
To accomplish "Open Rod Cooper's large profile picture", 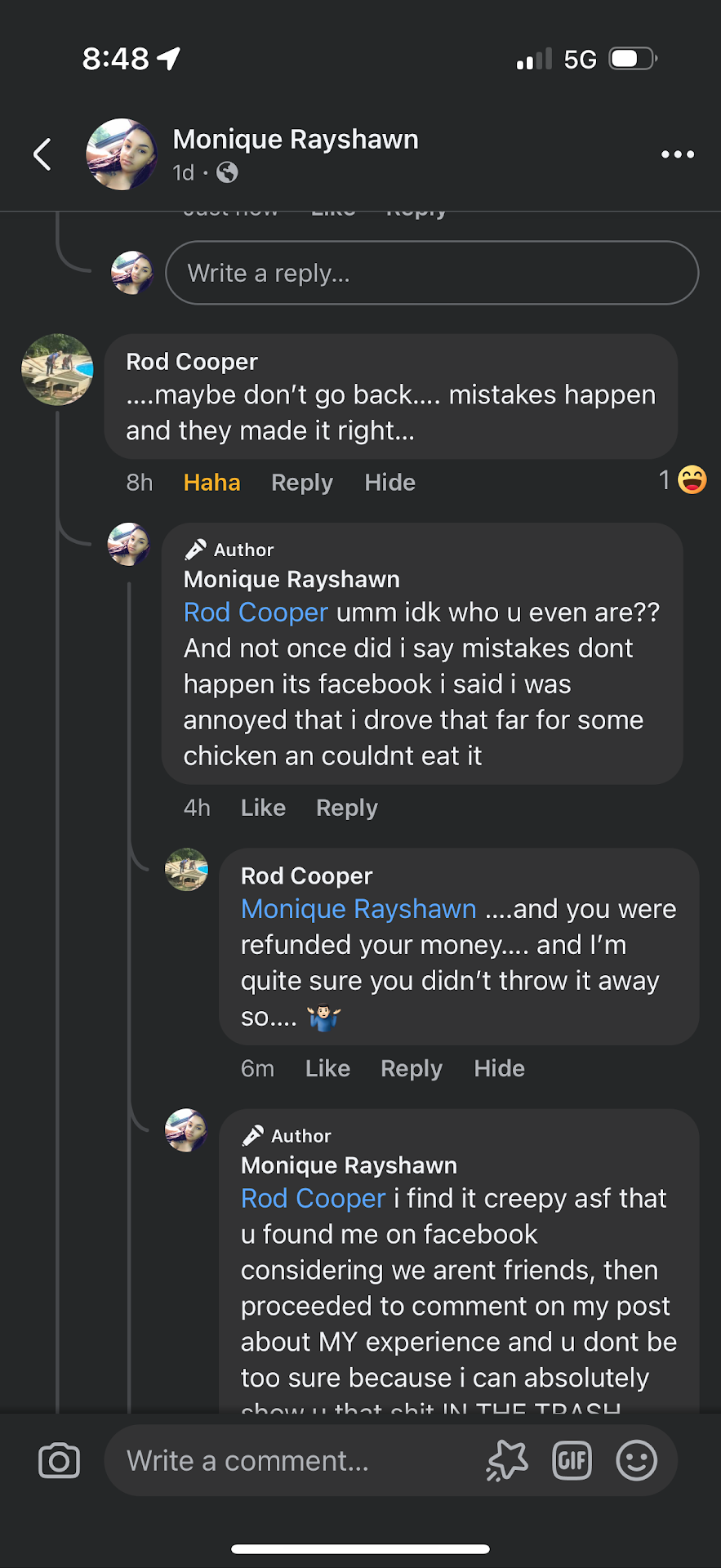I will (57, 370).
